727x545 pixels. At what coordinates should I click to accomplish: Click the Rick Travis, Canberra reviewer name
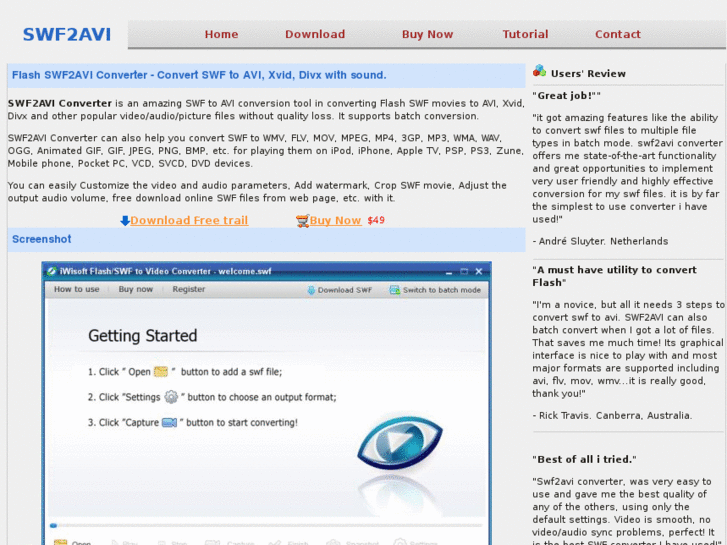[615, 416]
